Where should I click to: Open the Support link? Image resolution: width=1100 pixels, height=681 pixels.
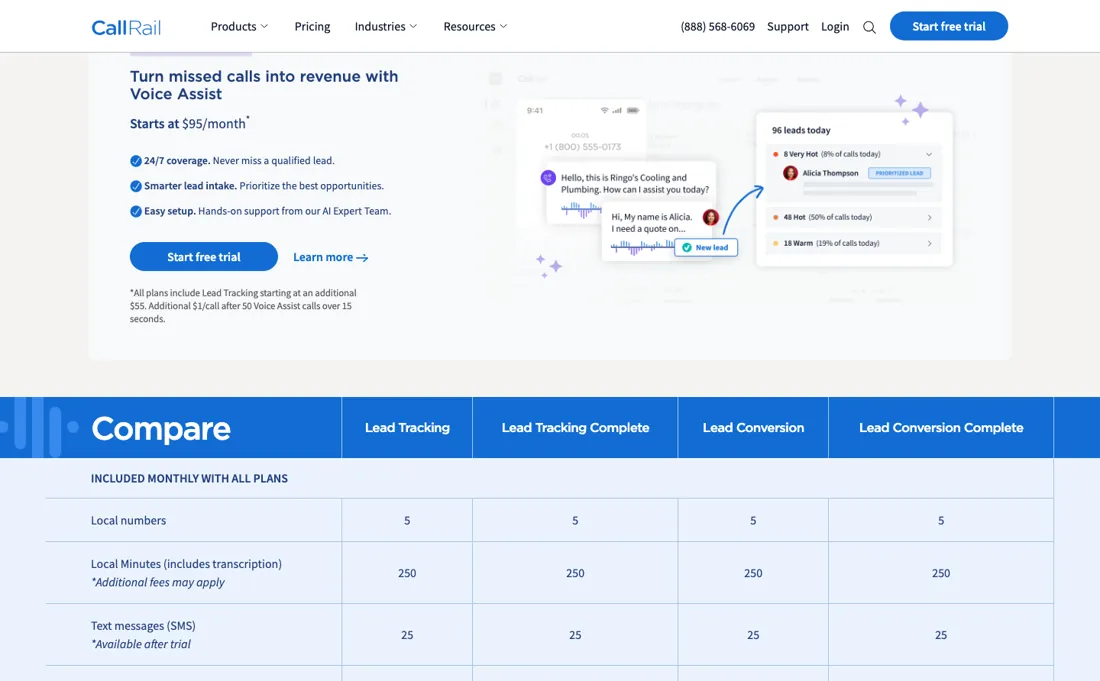coord(788,27)
